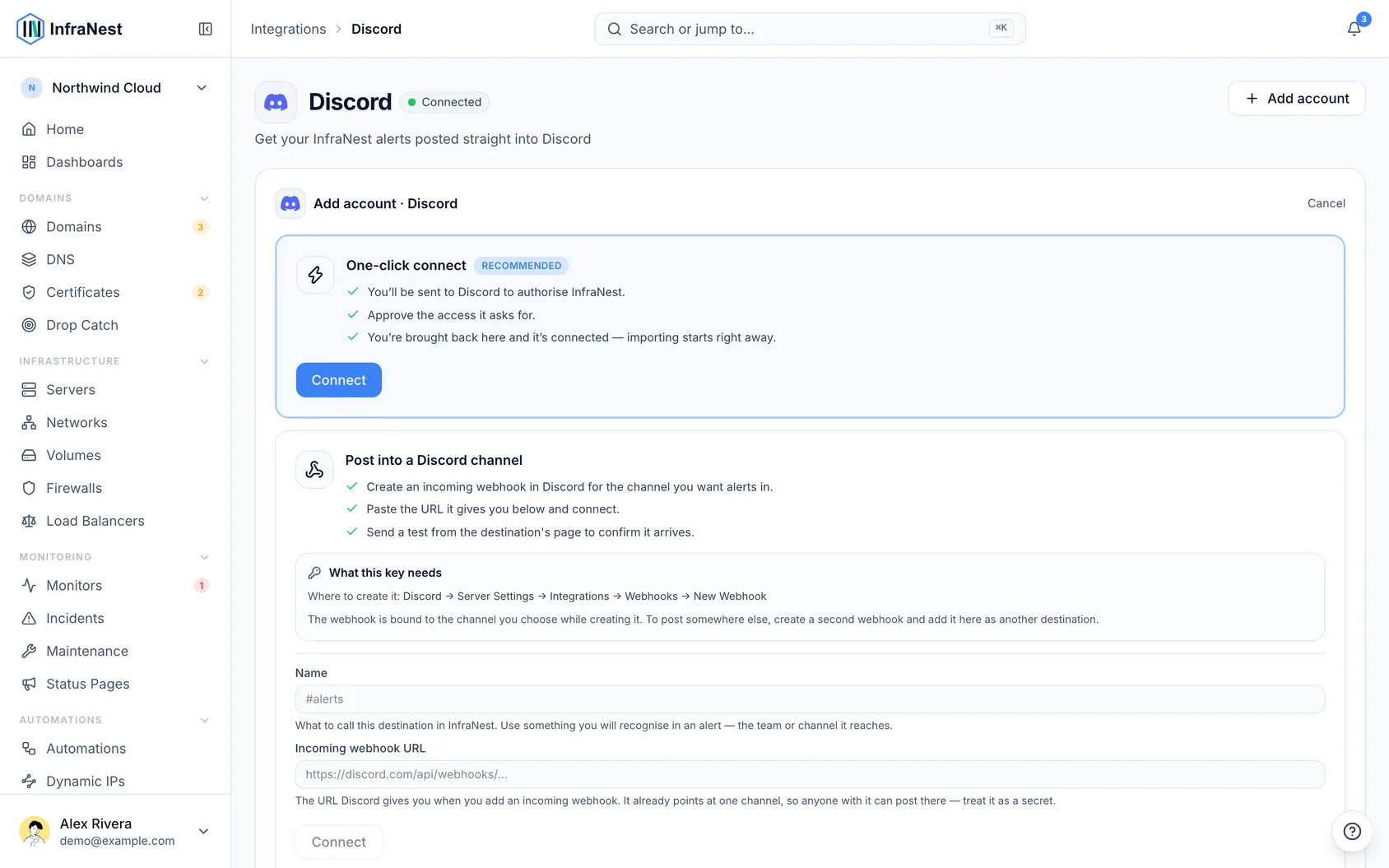Screen dimensions: 1389x868
Task: Click the Monitors badge showing 1
Action: click(201, 586)
